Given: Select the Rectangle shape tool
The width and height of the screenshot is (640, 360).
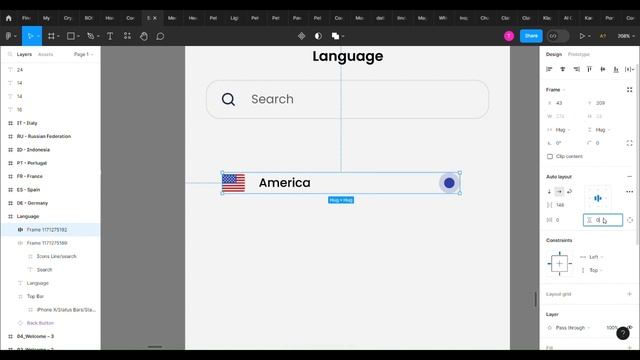Looking at the screenshot, I should (71, 36).
